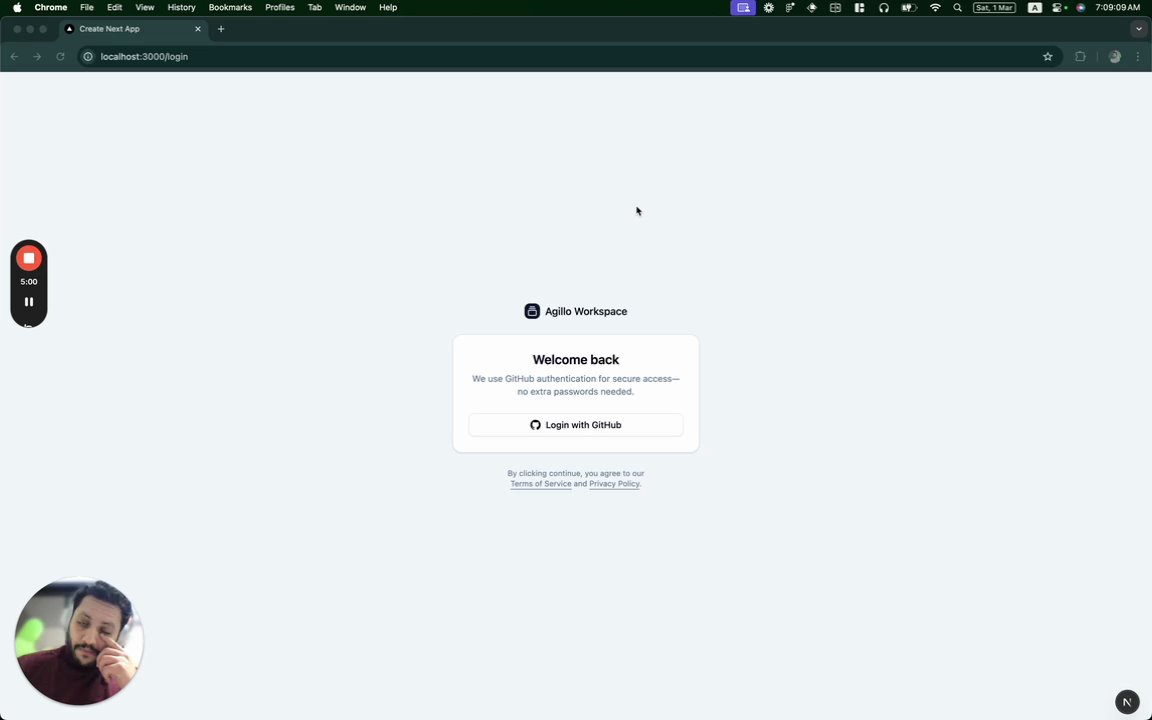Reload the localhost login page
Image resolution: width=1152 pixels, height=720 pixels.
60,57
